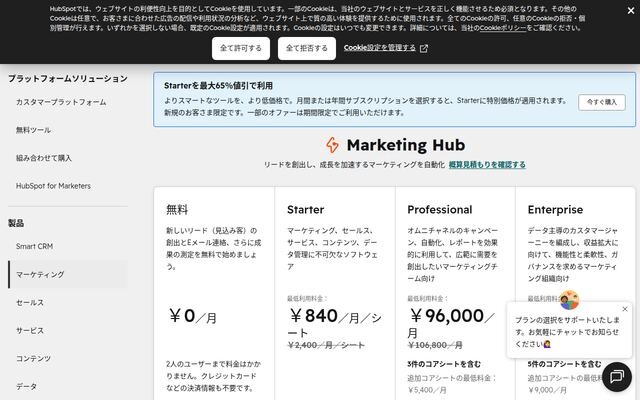640x400 pixels.
Task: Click the Professional plan title
Action: tap(440, 209)
